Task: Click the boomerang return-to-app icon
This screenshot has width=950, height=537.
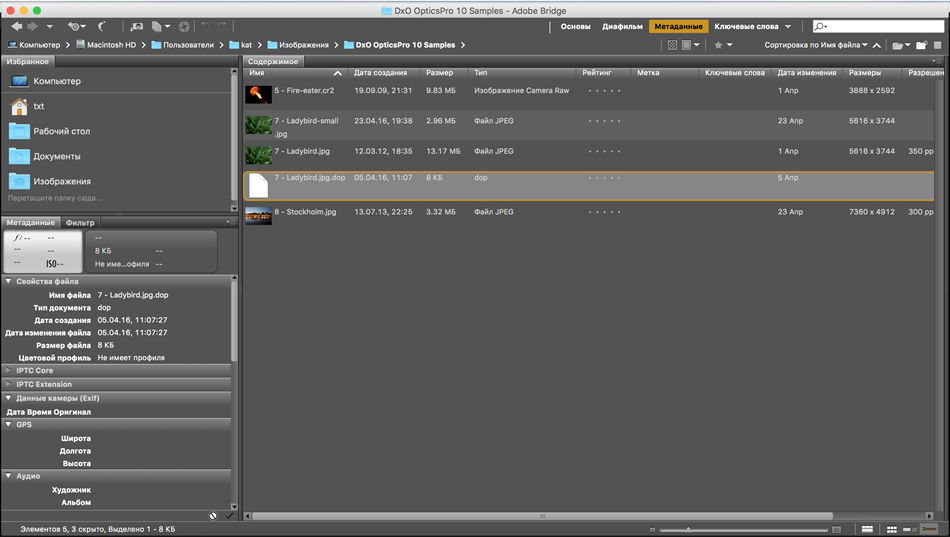Action: (x=102, y=26)
